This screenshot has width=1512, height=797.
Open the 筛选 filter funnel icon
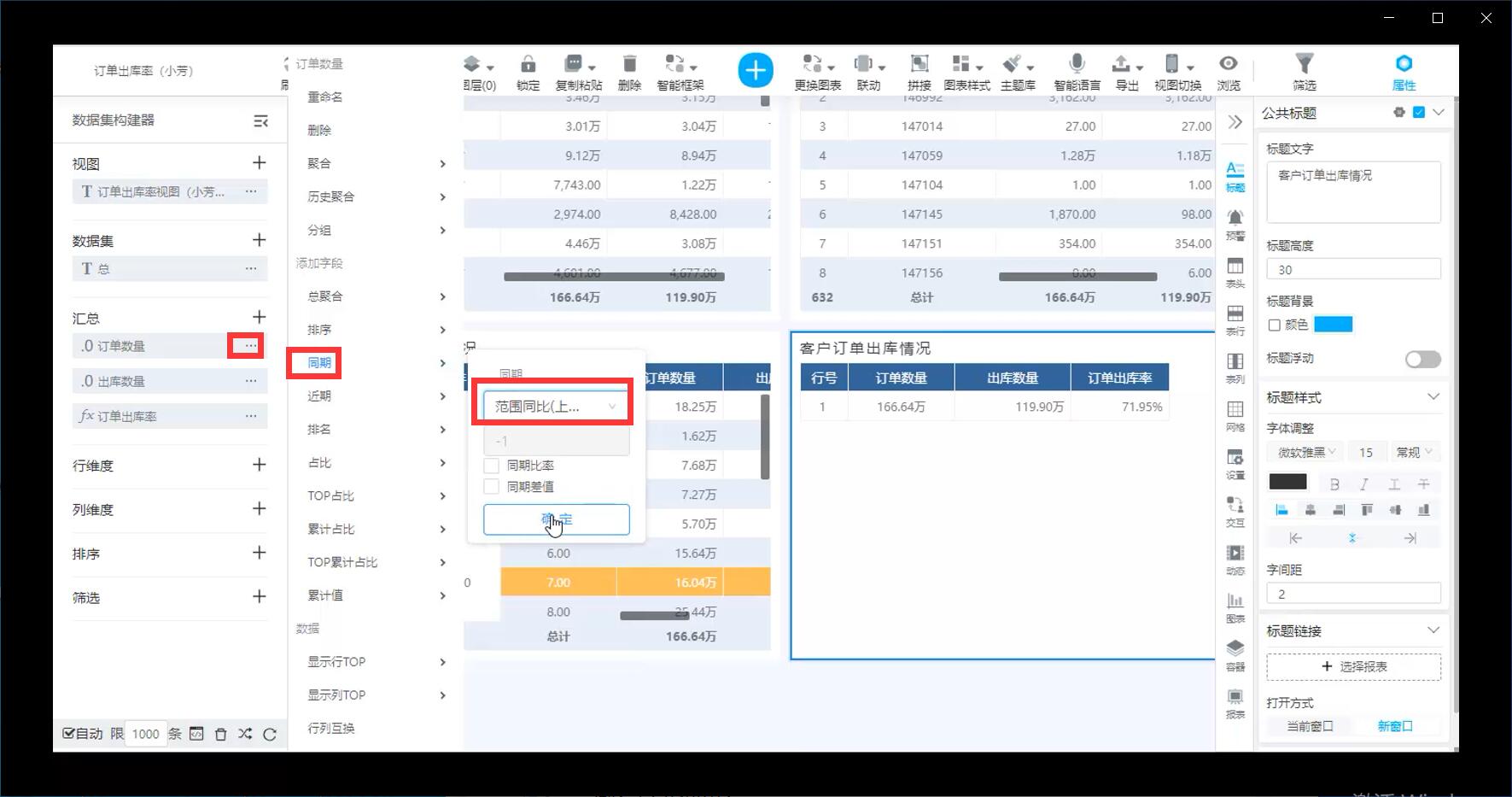pyautogui.click(x=1305, y=63)
